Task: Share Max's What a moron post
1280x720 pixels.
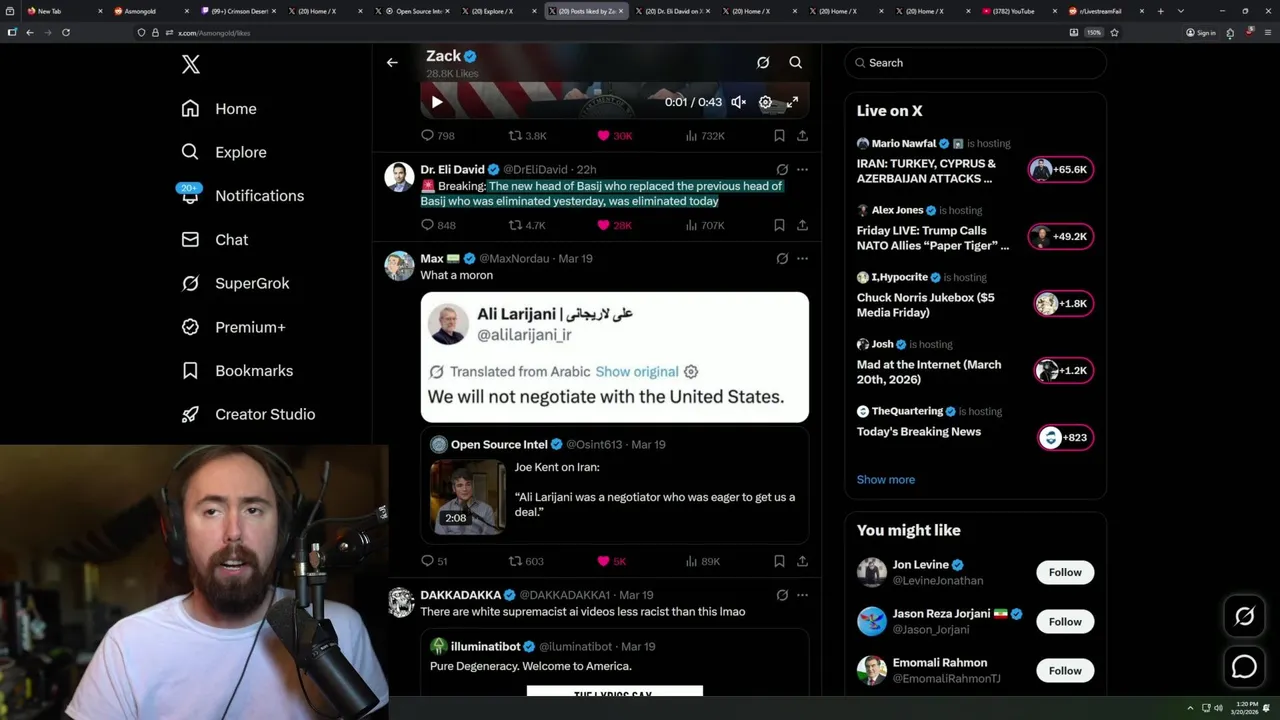Action: tap(802, 562)
